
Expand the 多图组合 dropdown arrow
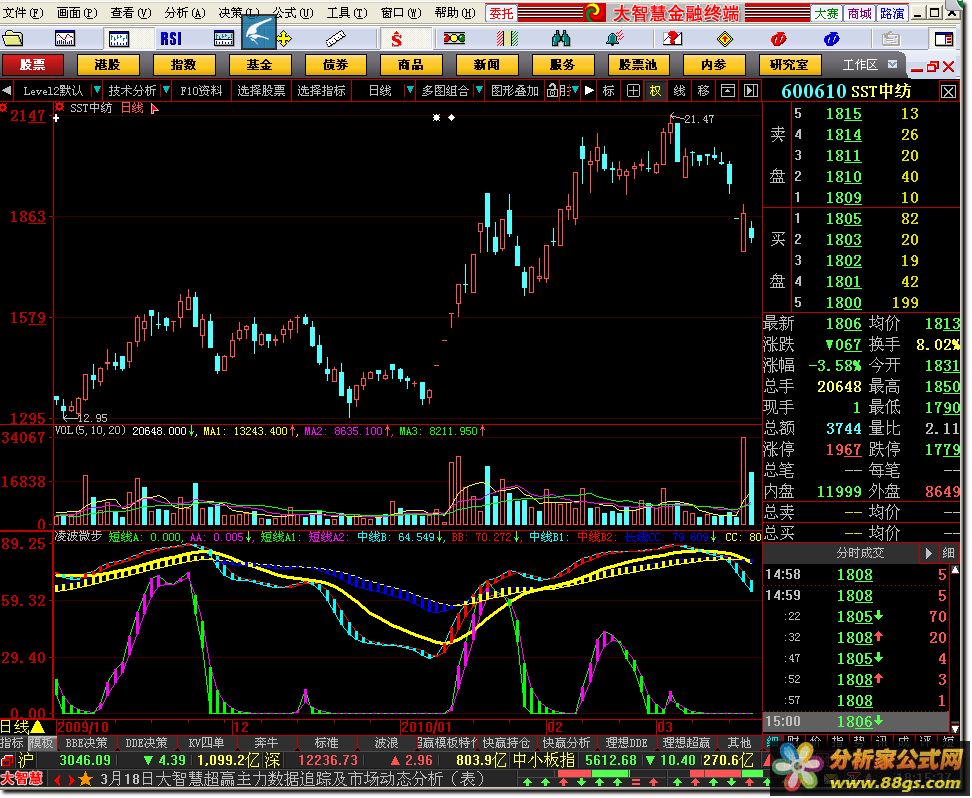tap(479, 91)
